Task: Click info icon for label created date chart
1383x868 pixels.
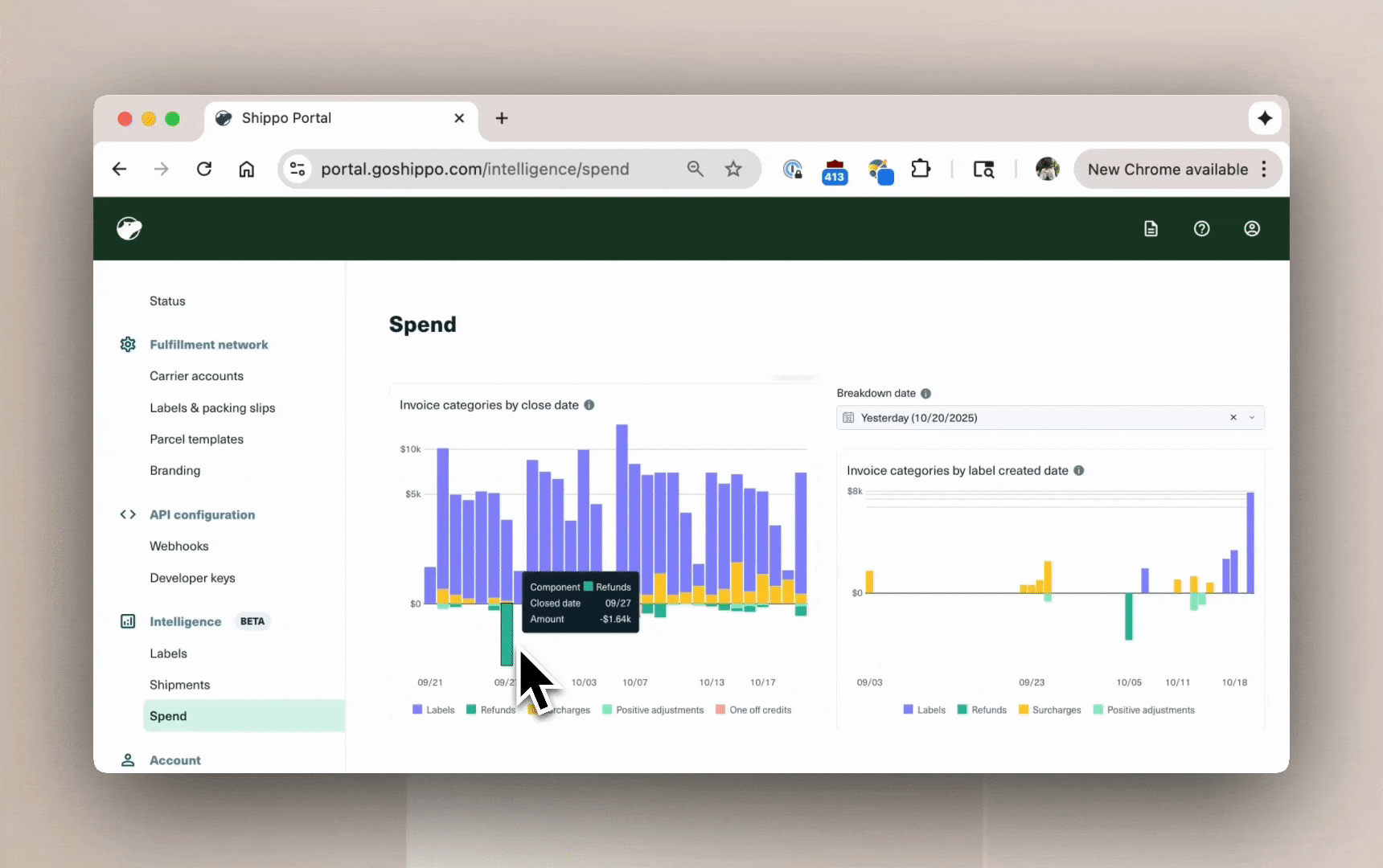Action: [1079, 471]
